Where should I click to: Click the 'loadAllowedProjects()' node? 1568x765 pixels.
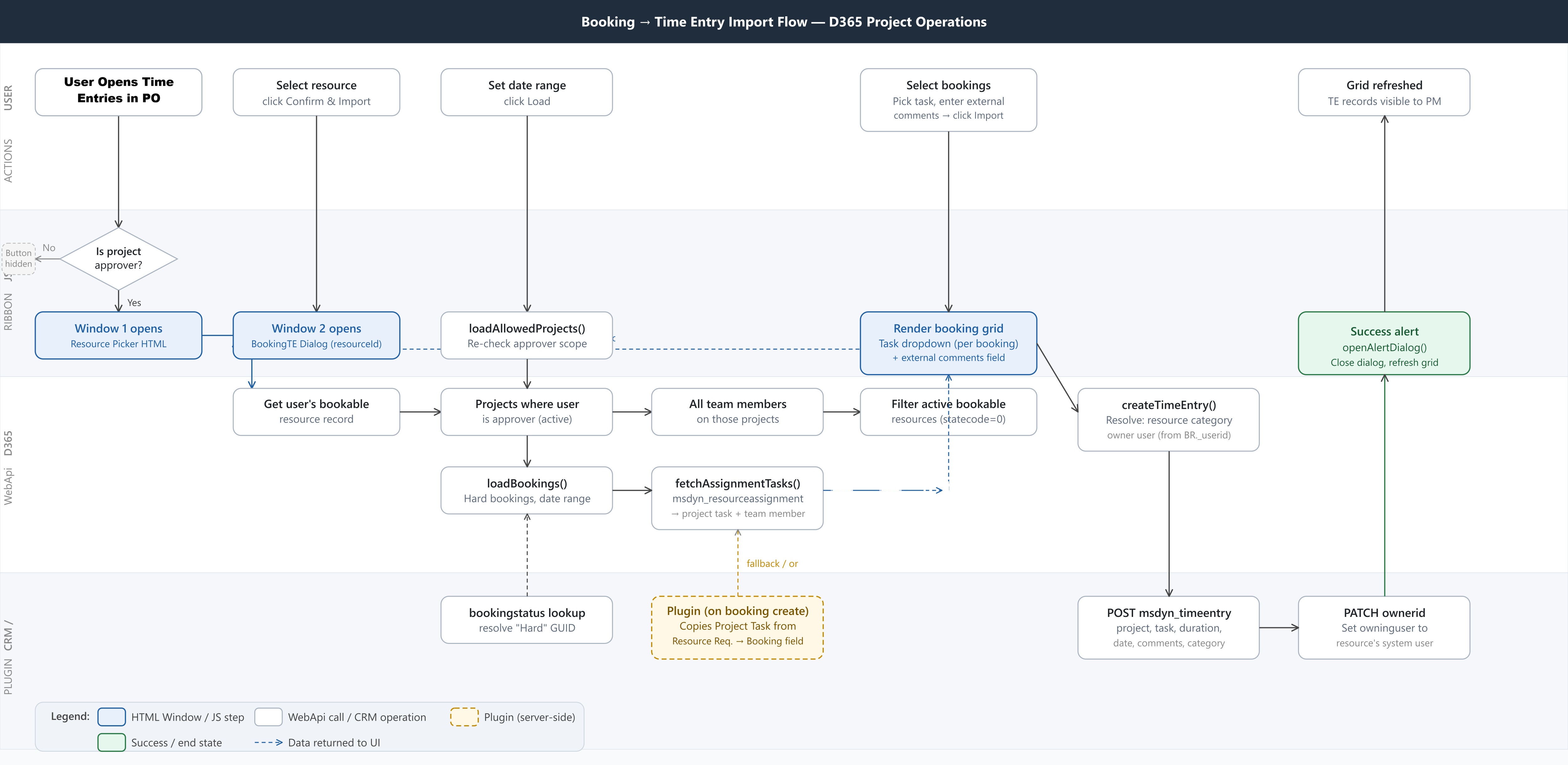527,336
